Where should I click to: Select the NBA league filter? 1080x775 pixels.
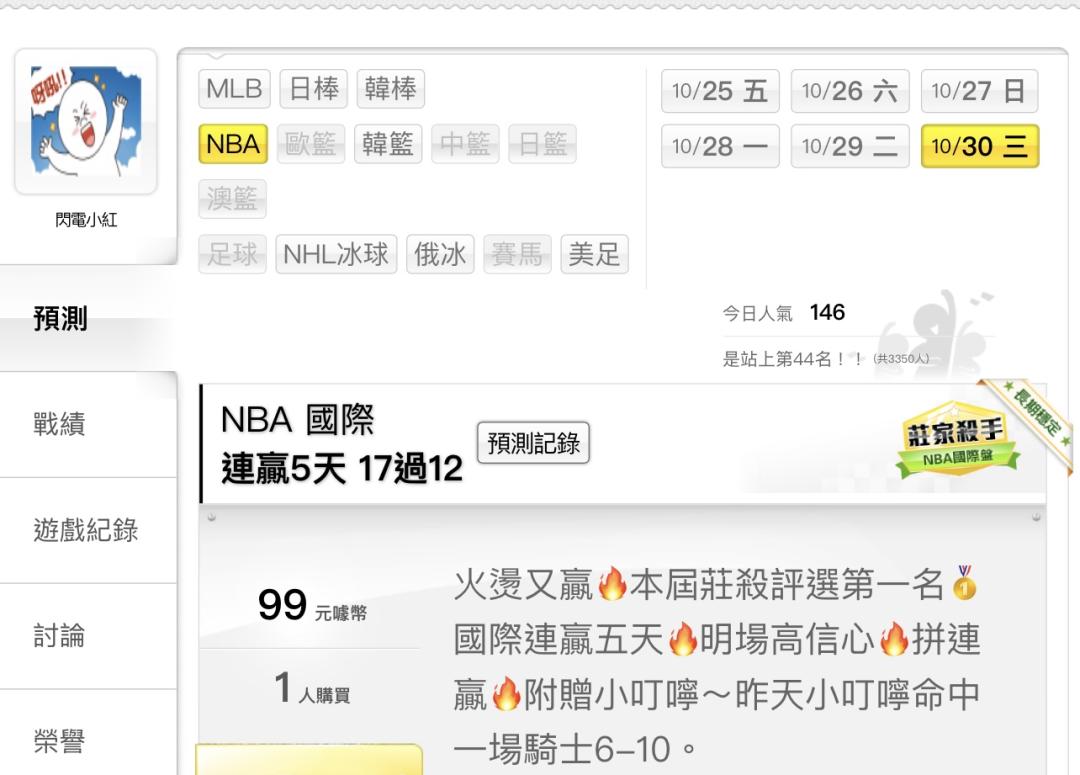233,144
